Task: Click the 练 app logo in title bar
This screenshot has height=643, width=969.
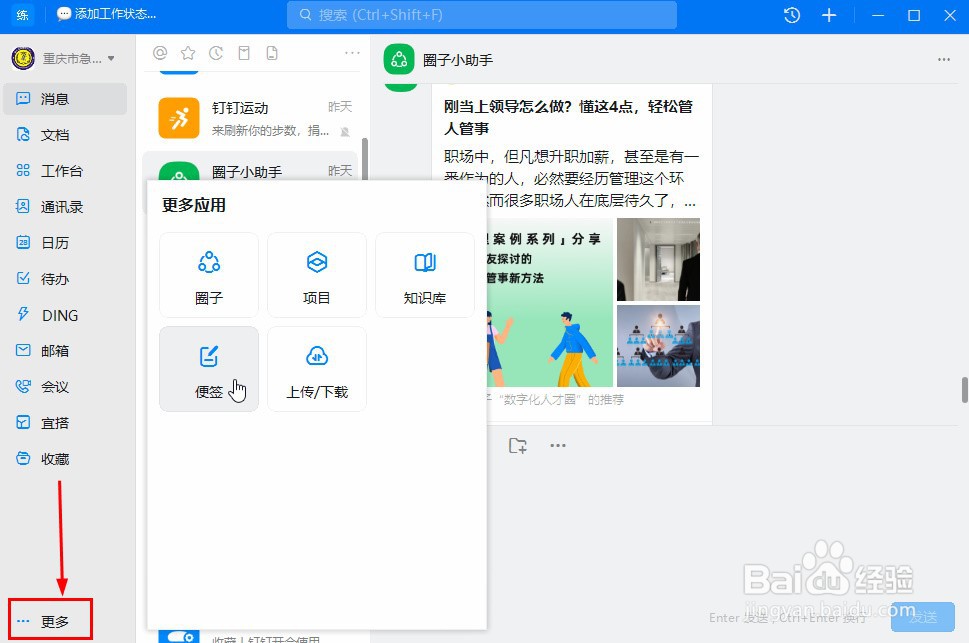Action: click(22, 15)
